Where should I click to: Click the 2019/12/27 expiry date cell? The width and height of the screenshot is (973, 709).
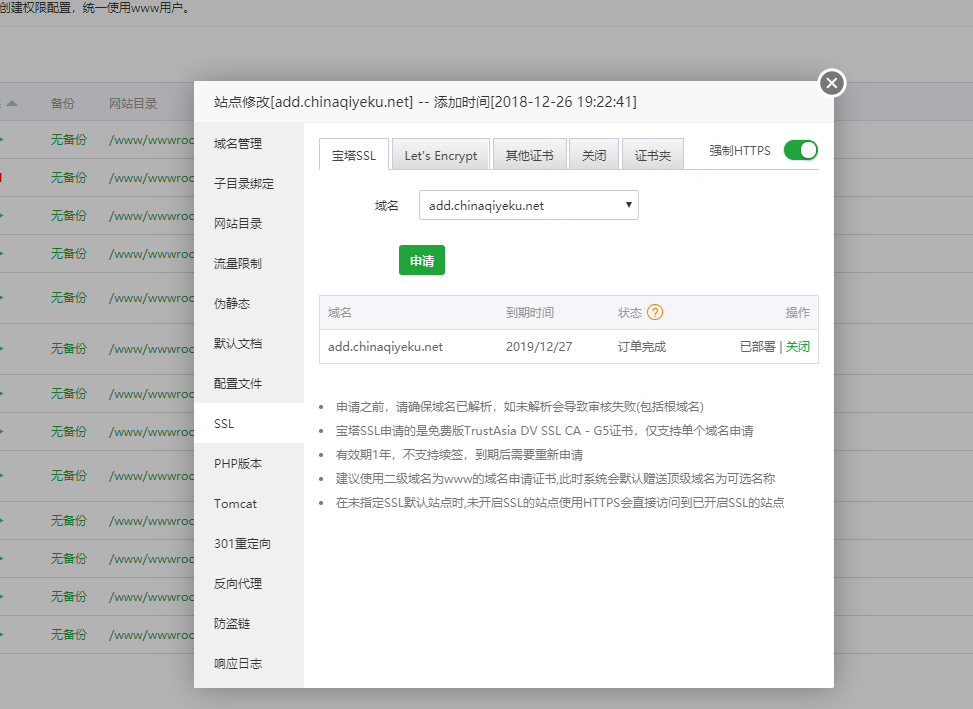[x=539, y=346]
